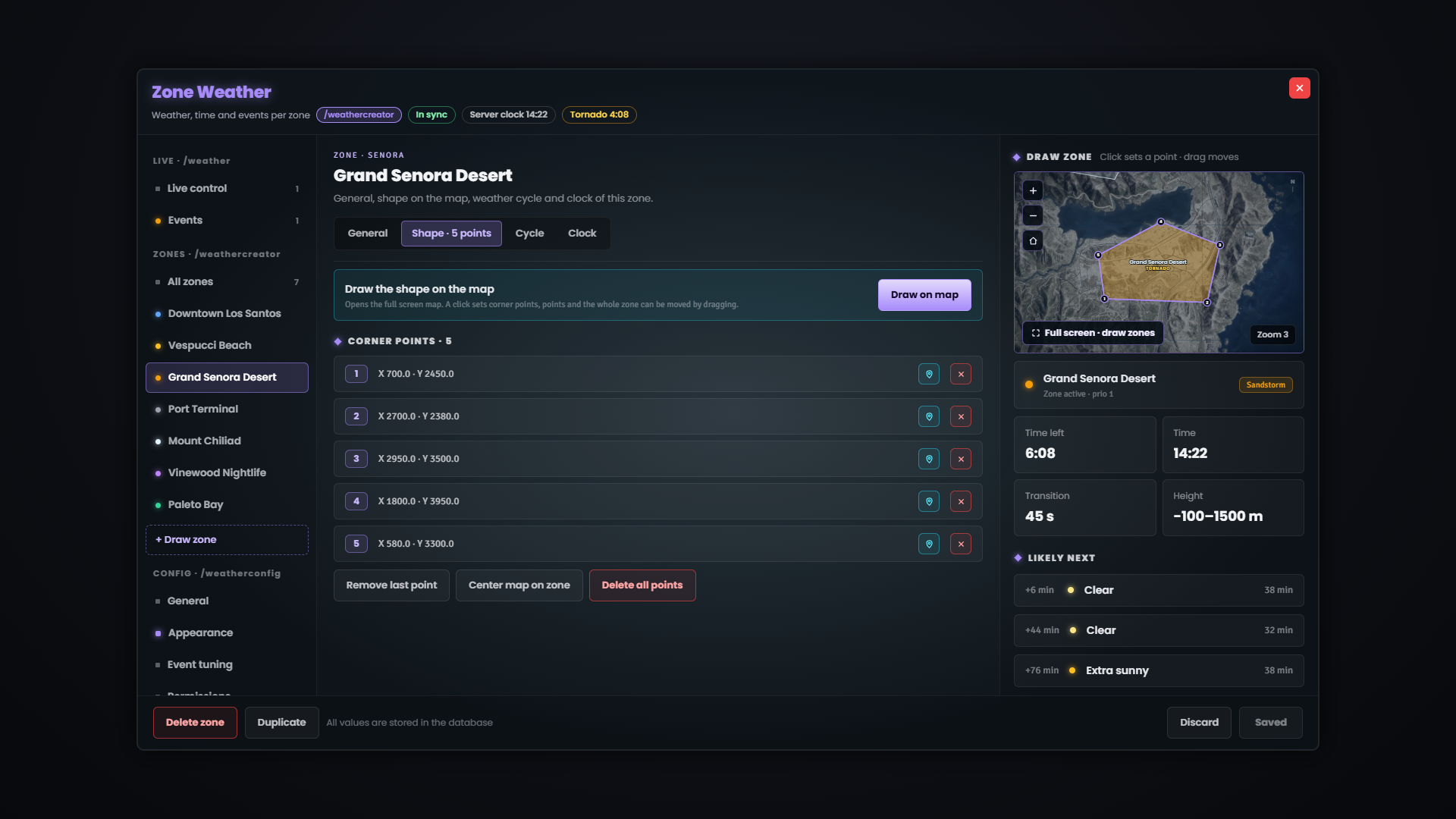This screenshot has width=1456, height=819.
Task: Zoom out on the draw zone map
Action: click(1033, 215)
